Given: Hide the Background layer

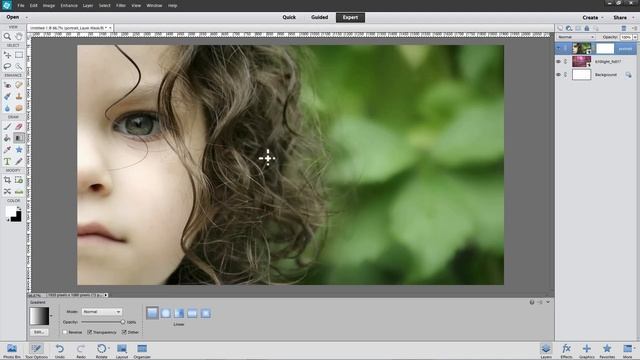Looking at the screenshot, I should [x=558, y=75].
